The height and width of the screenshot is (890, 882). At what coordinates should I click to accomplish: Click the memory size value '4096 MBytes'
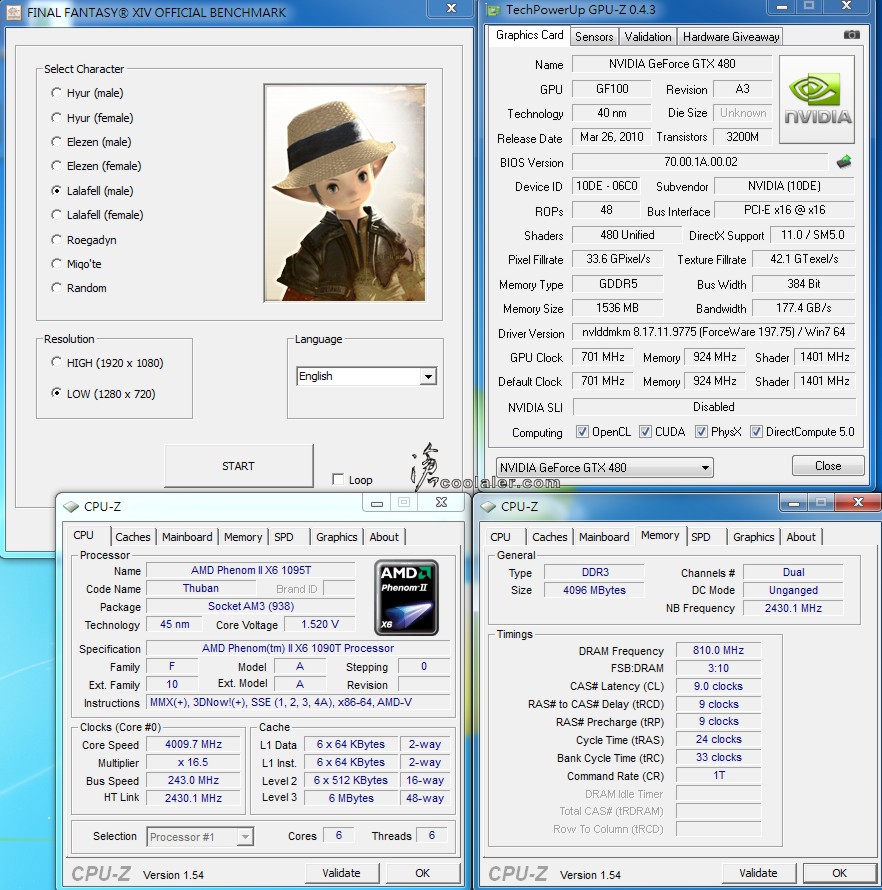coord(594,590)
